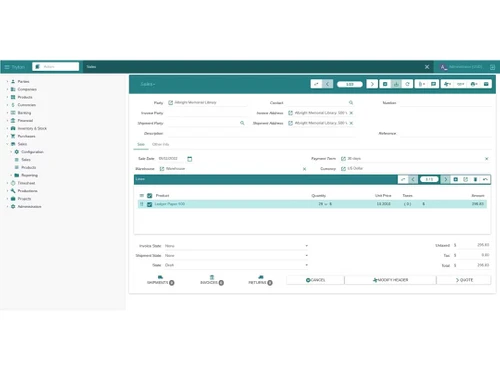Open the Productions menu entry
This screenshot has height=375, width=500.
(x=27, y=191)
